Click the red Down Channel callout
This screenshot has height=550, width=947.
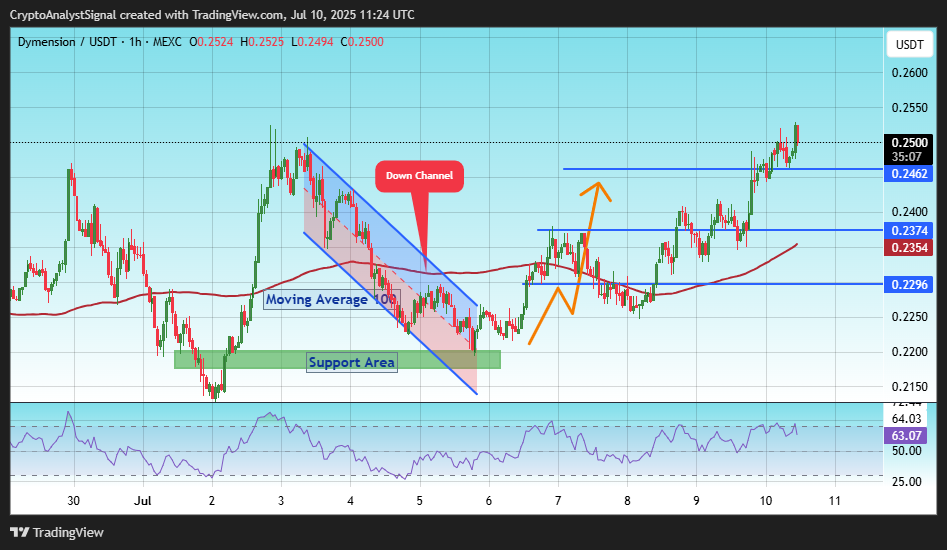[420, 176]
